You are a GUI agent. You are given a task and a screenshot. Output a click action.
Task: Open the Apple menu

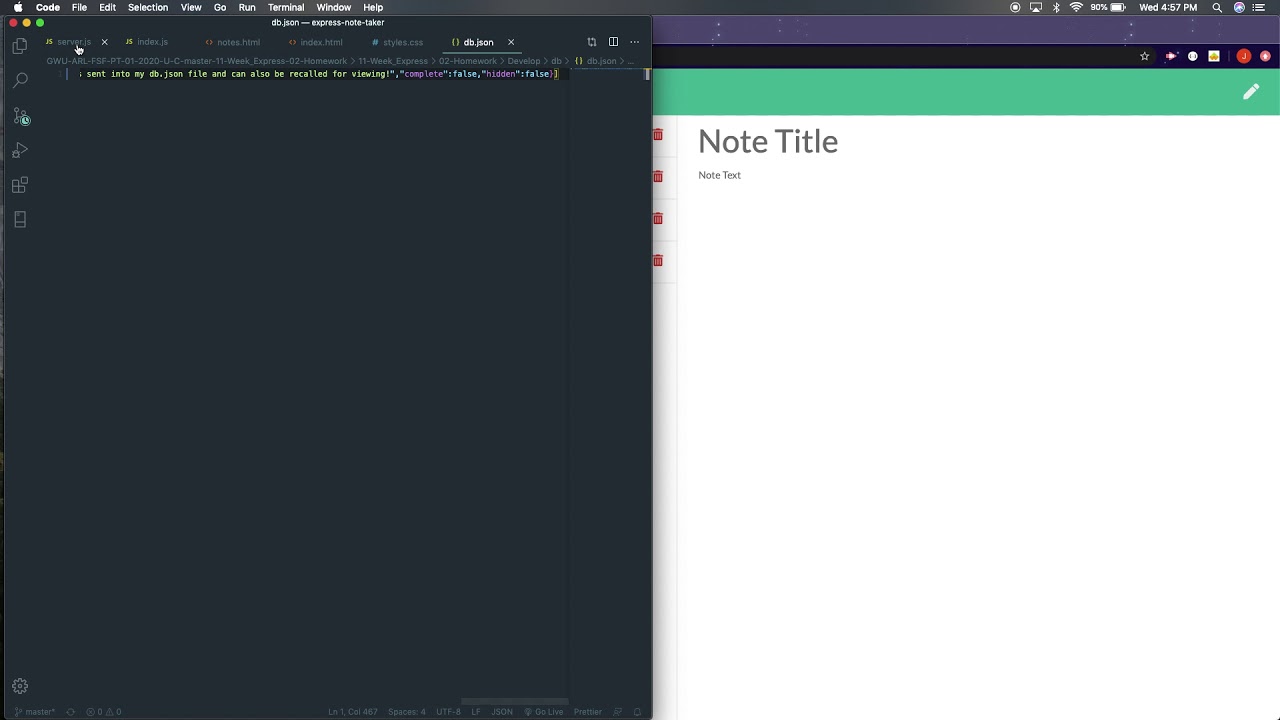coord(18,7)
